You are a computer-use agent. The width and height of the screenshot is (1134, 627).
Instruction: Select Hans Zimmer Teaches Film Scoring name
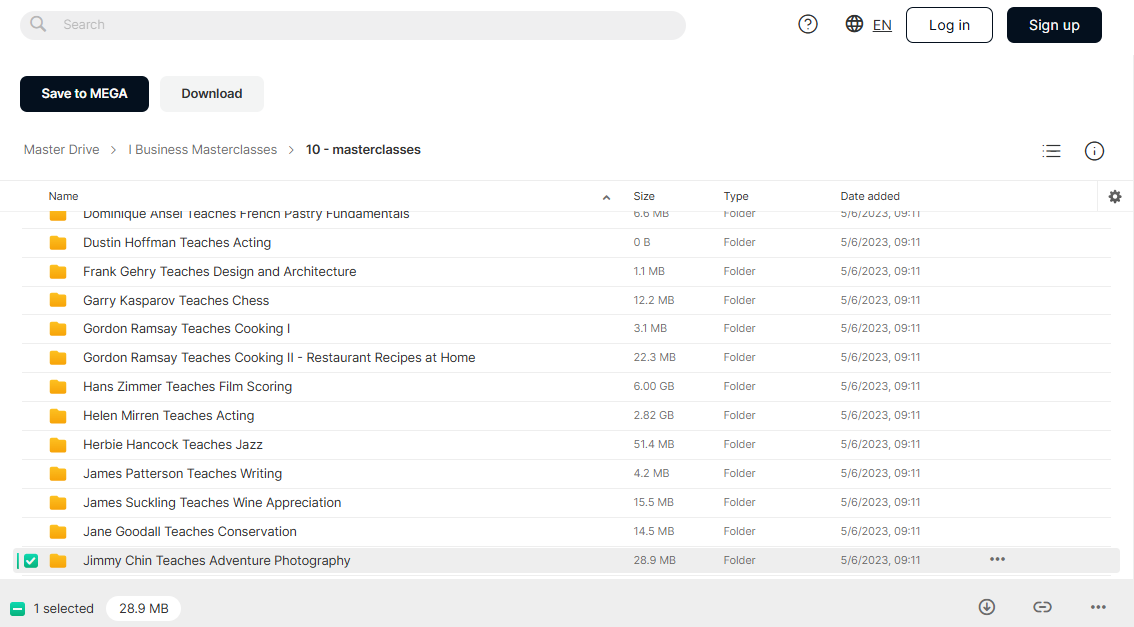point(187,386)
